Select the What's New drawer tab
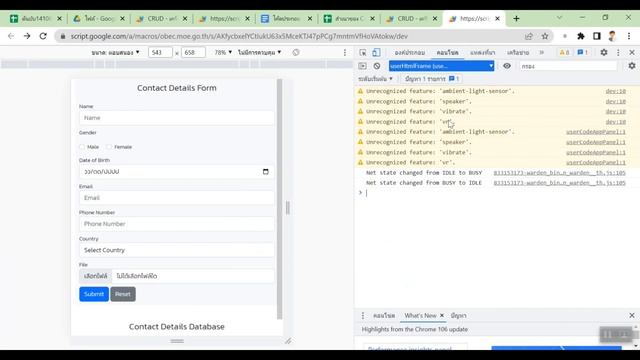Screen dimensions: 640x360 click(x=420, y=316)
